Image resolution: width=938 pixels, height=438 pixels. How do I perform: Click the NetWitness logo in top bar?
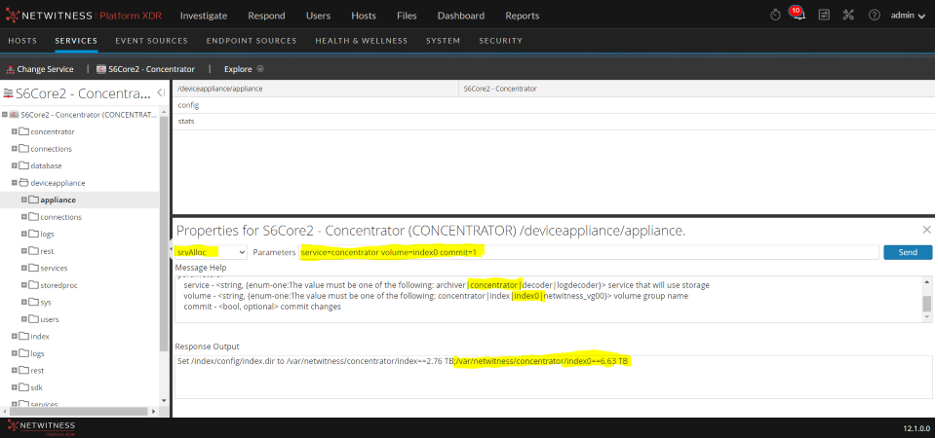pos(83,16)
